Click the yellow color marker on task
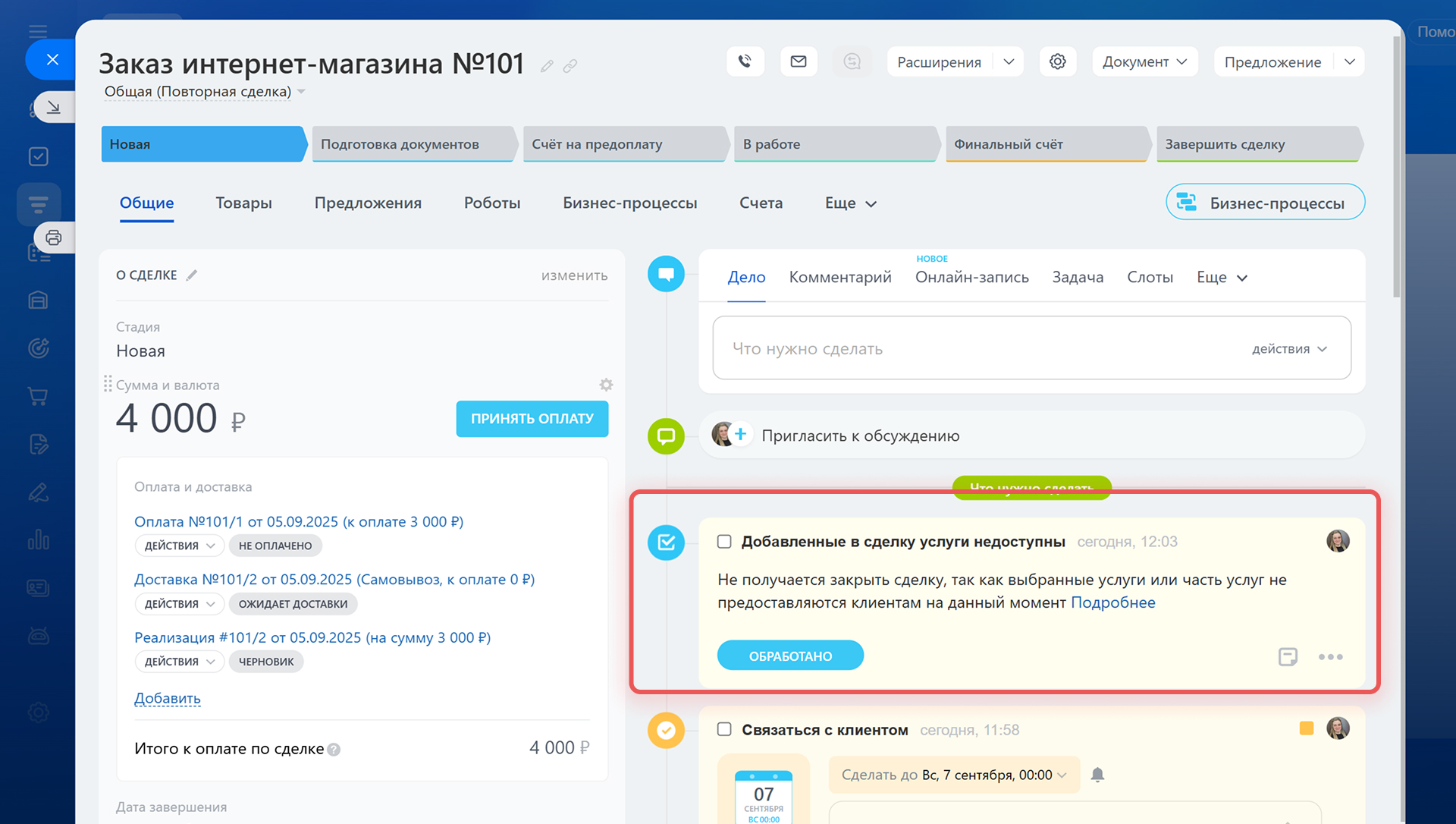 (x=1306, y=728)
